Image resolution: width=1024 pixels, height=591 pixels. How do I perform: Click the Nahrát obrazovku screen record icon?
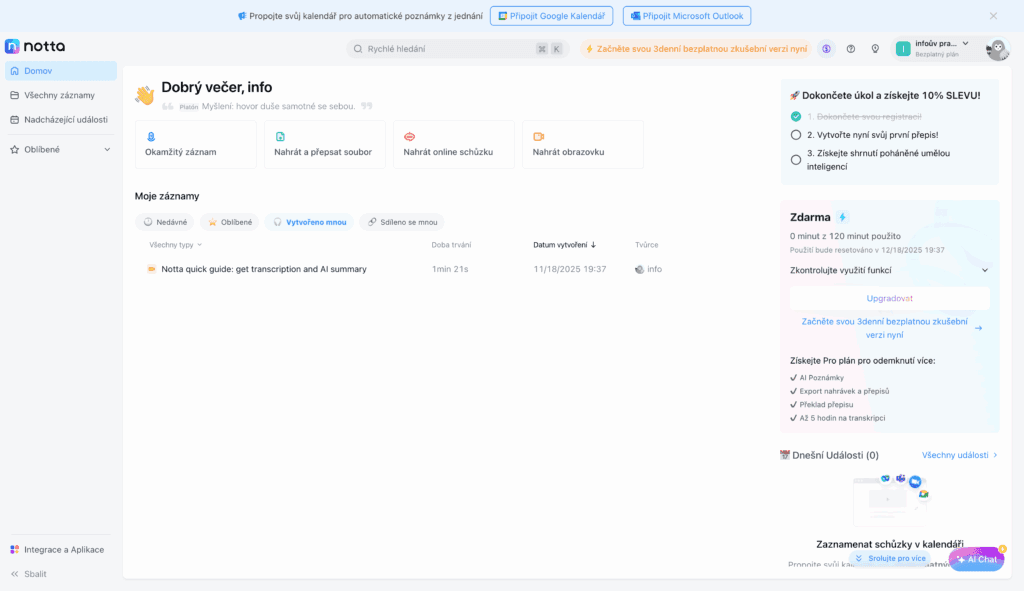(x=538, y=136)
